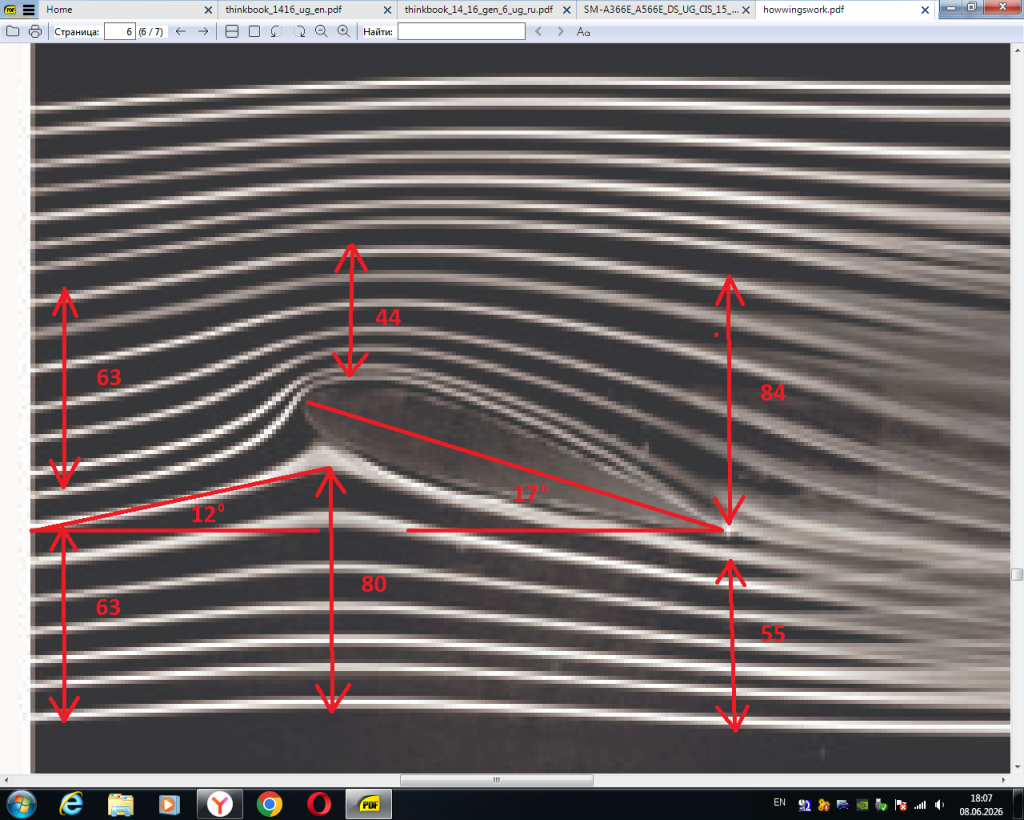Screen dimensions: 1024x820
Task: Click the horizontal scrollbar thumb
Action: click(497, 780)
